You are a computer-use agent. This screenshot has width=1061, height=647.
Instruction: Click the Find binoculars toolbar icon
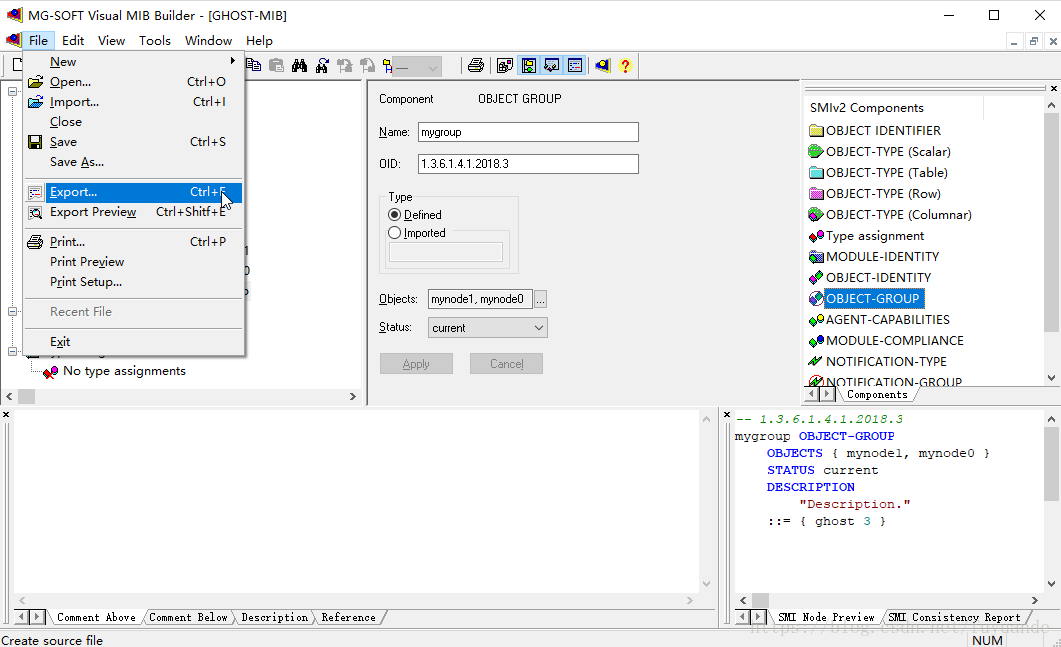click(x=299, y=65)
